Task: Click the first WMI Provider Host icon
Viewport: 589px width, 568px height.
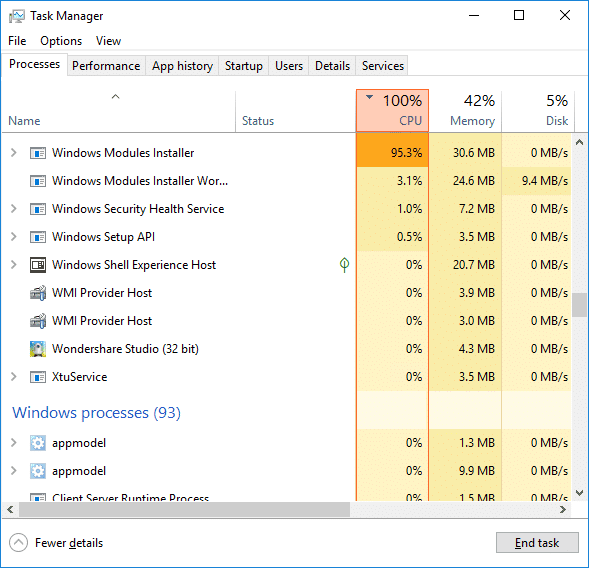Action: tap(38, 293)
